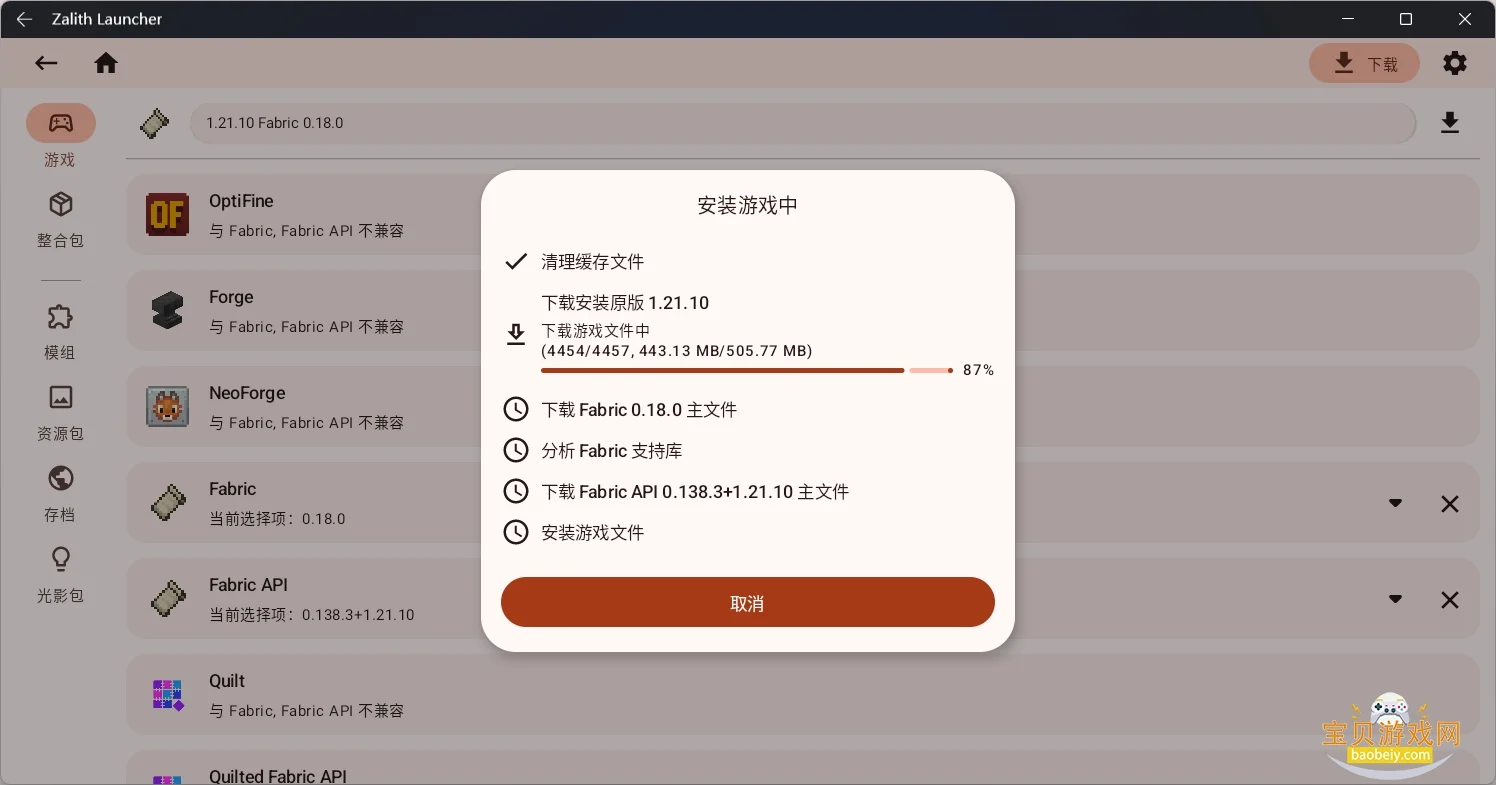Viewport: 1496px width, 785px height.
Task: Click the clock icon beside 安装游戏文件
Action: tap(516, 533)
